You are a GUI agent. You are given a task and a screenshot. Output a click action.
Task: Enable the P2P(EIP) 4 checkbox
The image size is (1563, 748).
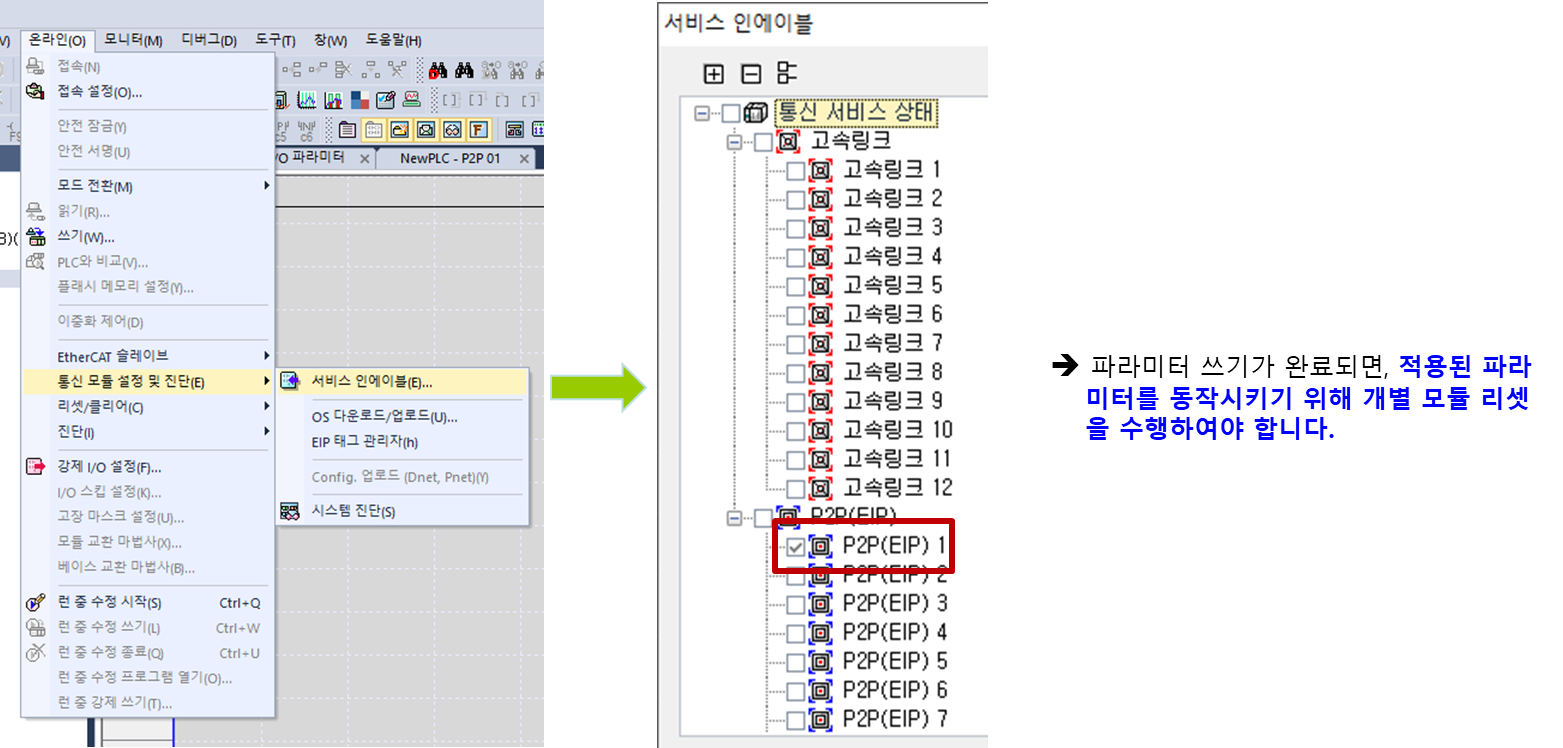click(795, 633)
